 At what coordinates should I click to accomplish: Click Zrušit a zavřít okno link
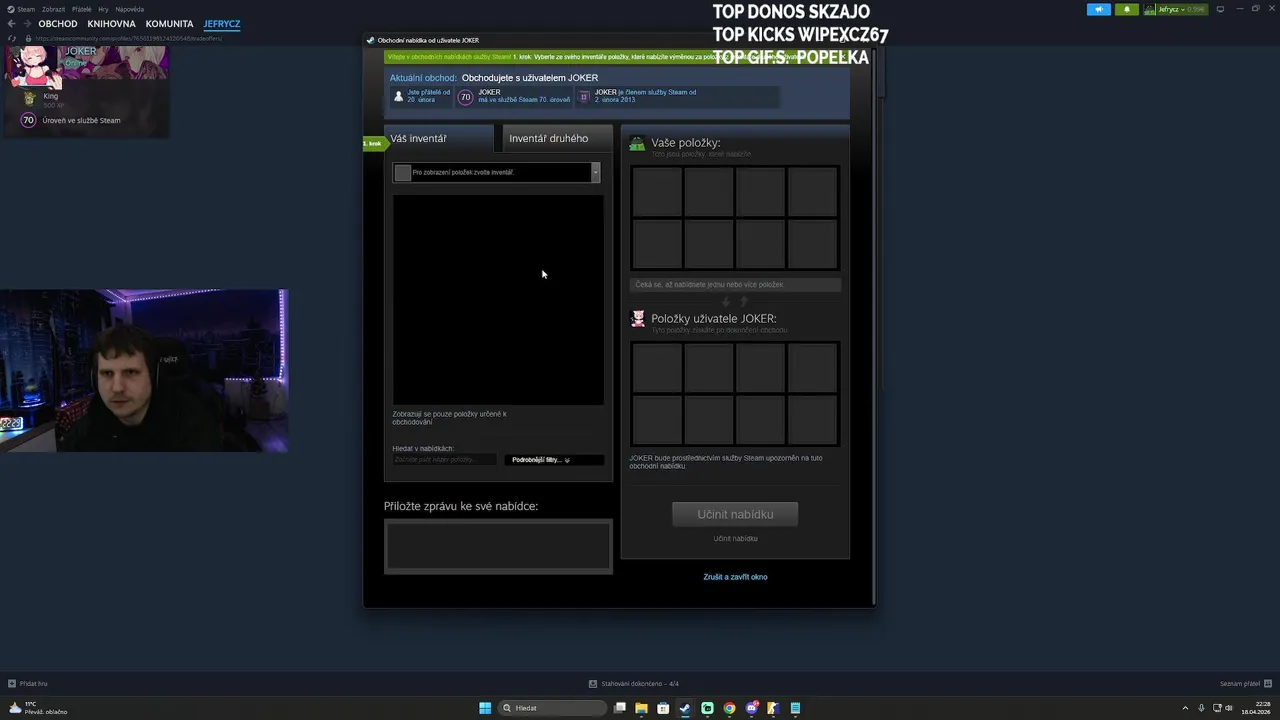(735, 577)
